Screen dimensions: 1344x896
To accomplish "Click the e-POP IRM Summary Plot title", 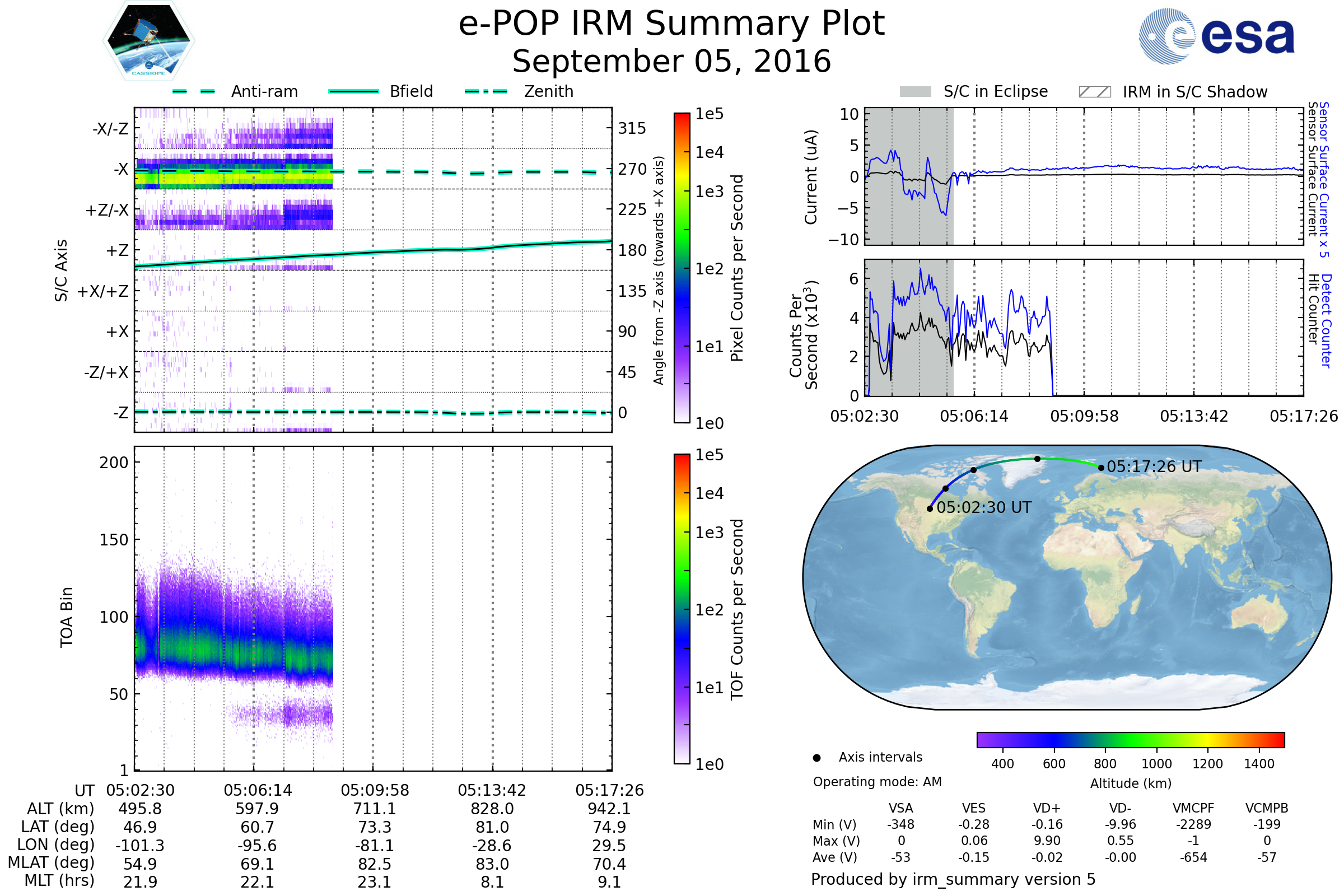I will point(671,24).
